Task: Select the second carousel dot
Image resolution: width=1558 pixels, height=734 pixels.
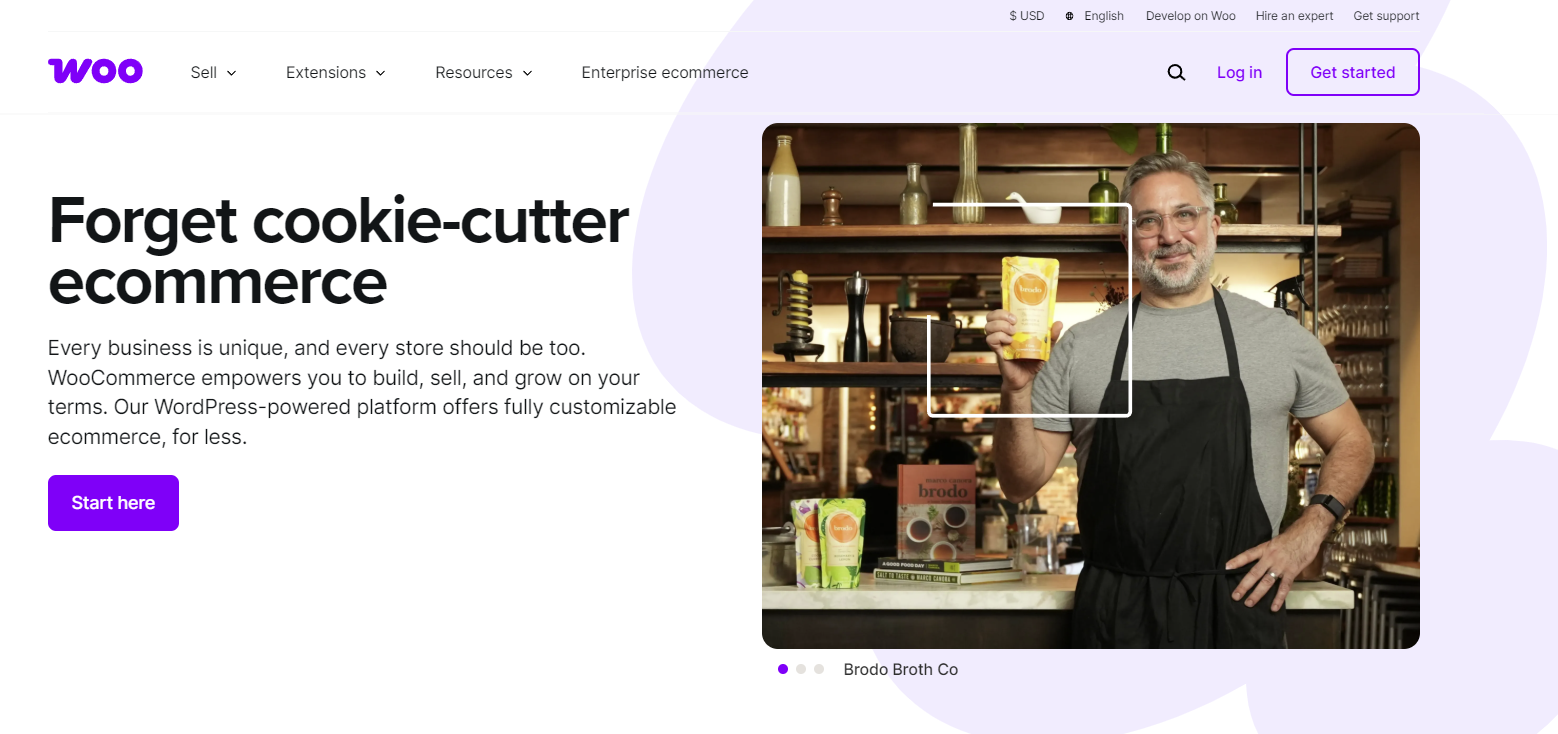Action: (801, 669)
